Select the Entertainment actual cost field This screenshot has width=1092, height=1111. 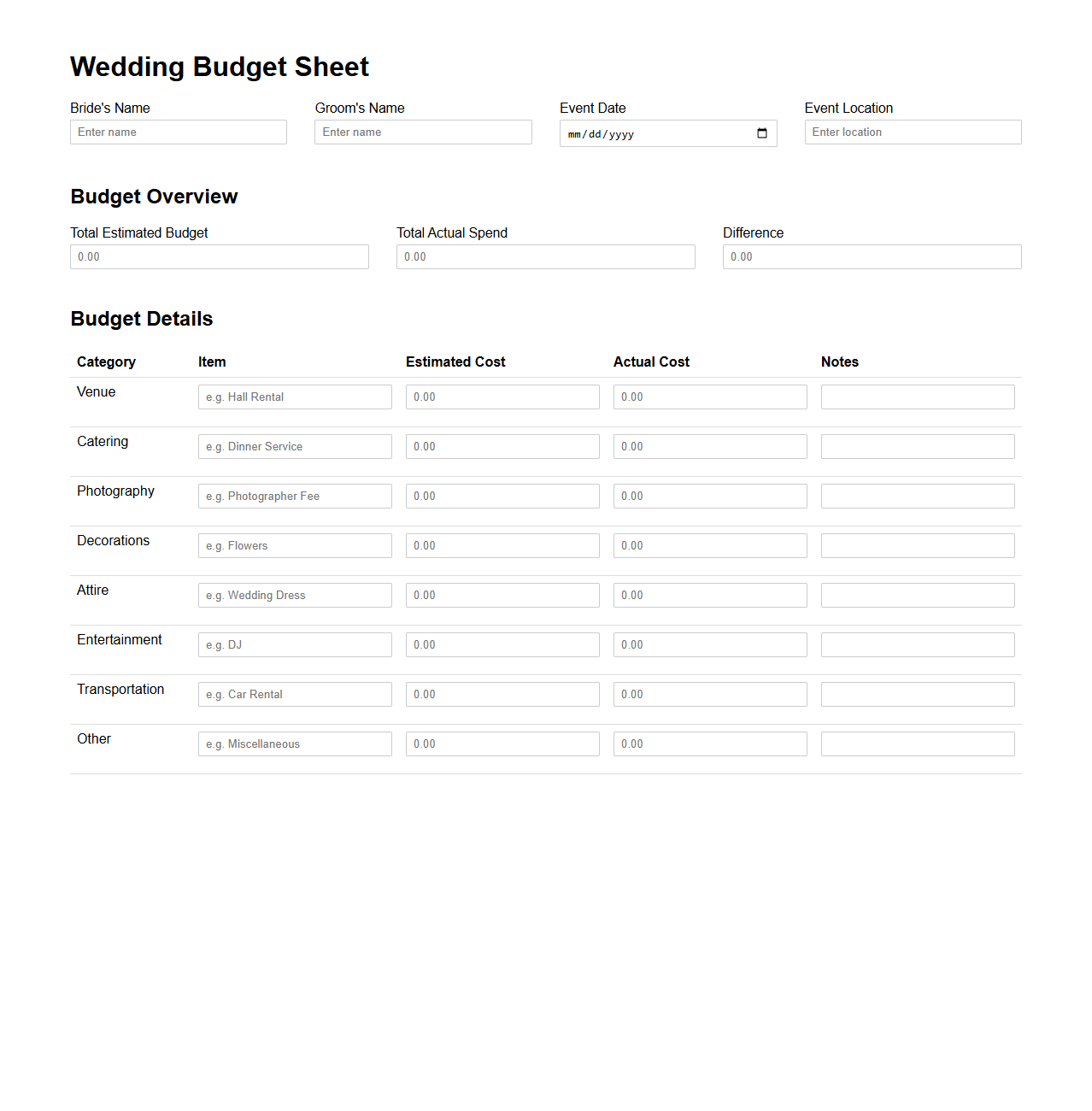(x=710, y=644)
